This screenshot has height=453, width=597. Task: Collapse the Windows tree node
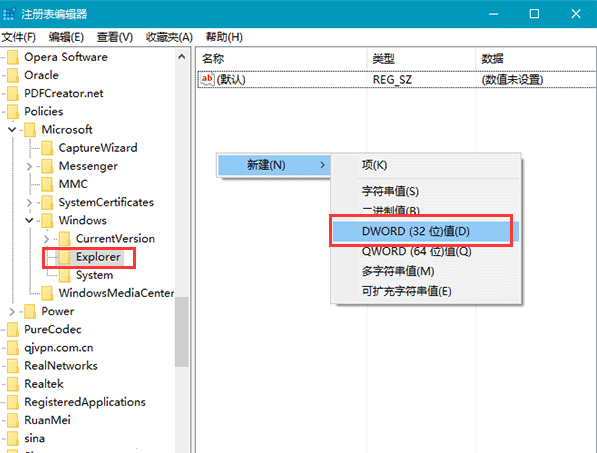(29, 220)
